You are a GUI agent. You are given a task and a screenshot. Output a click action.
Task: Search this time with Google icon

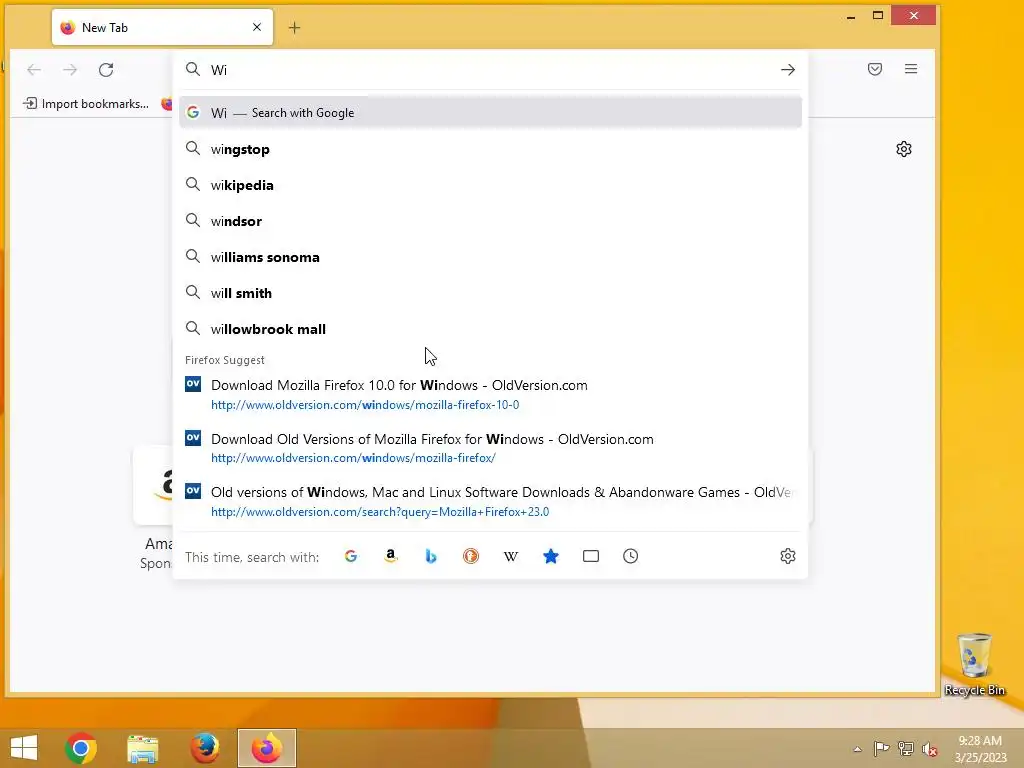(x=351, y=556)
